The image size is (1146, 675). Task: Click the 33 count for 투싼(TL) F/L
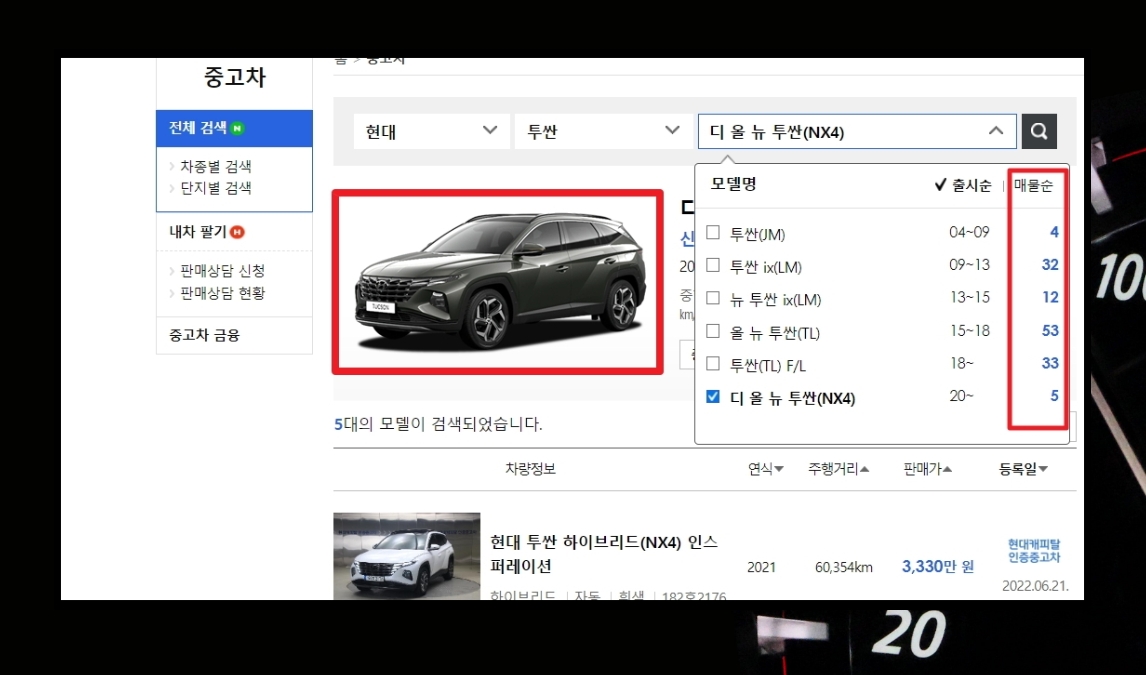point(1050,363)
